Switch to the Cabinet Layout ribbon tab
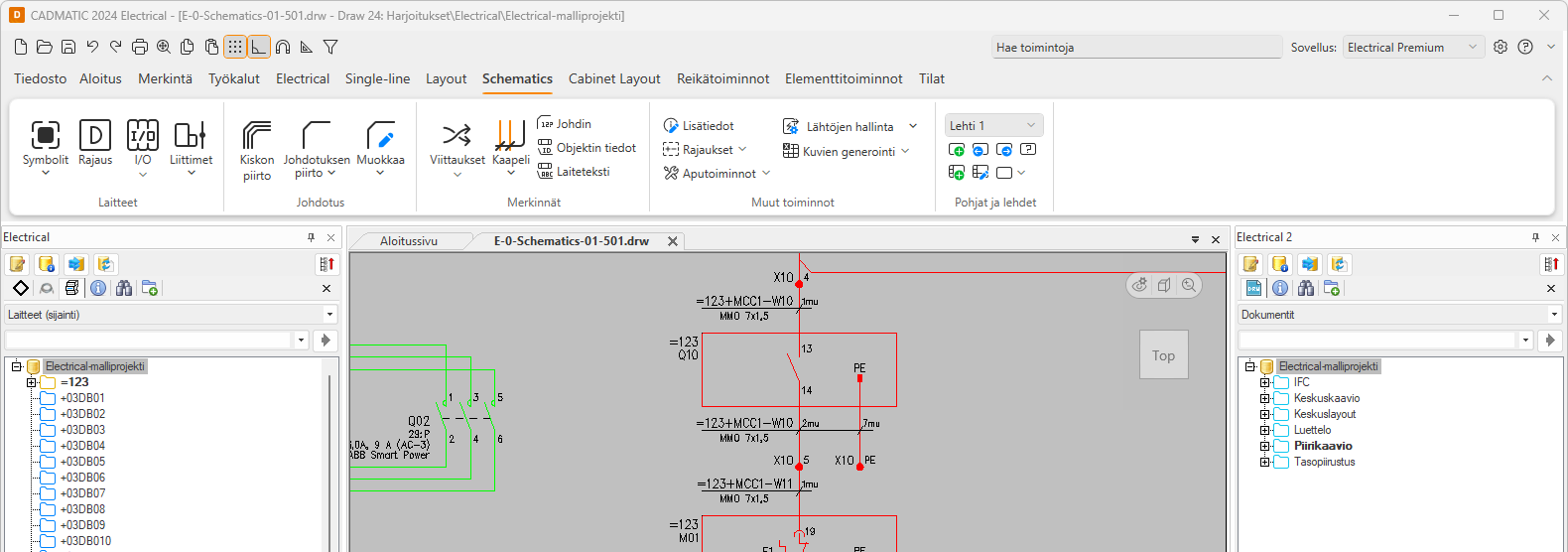This screenshot has height=552, width=1568. 613,78
